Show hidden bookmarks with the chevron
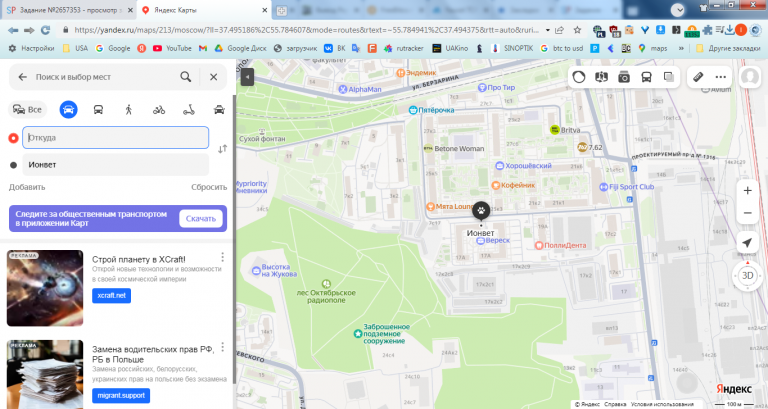The height and width of the screenshot is (409, 768). (x=681, y=48)
